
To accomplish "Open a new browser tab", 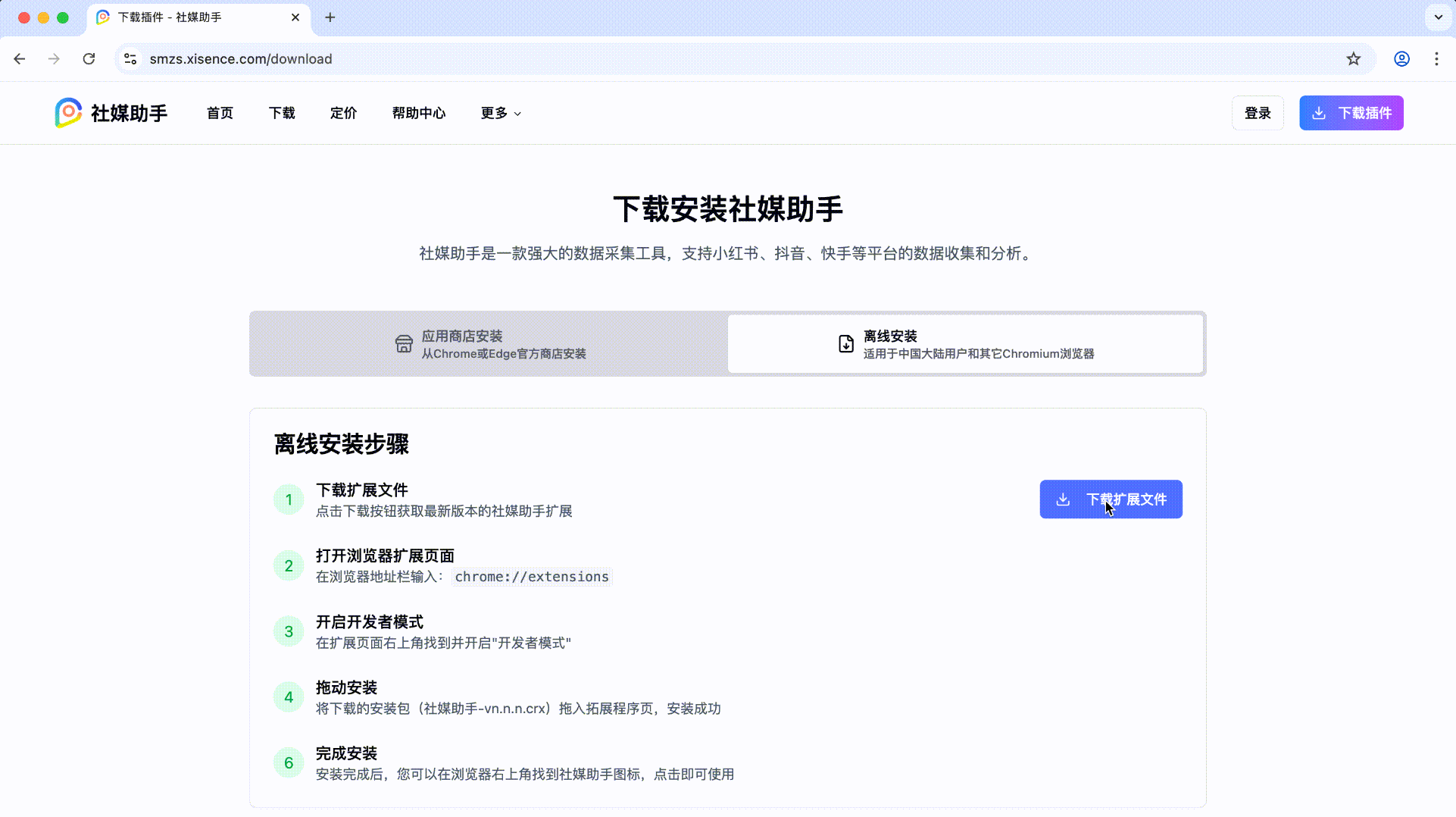I will click(x=330, y=17).
